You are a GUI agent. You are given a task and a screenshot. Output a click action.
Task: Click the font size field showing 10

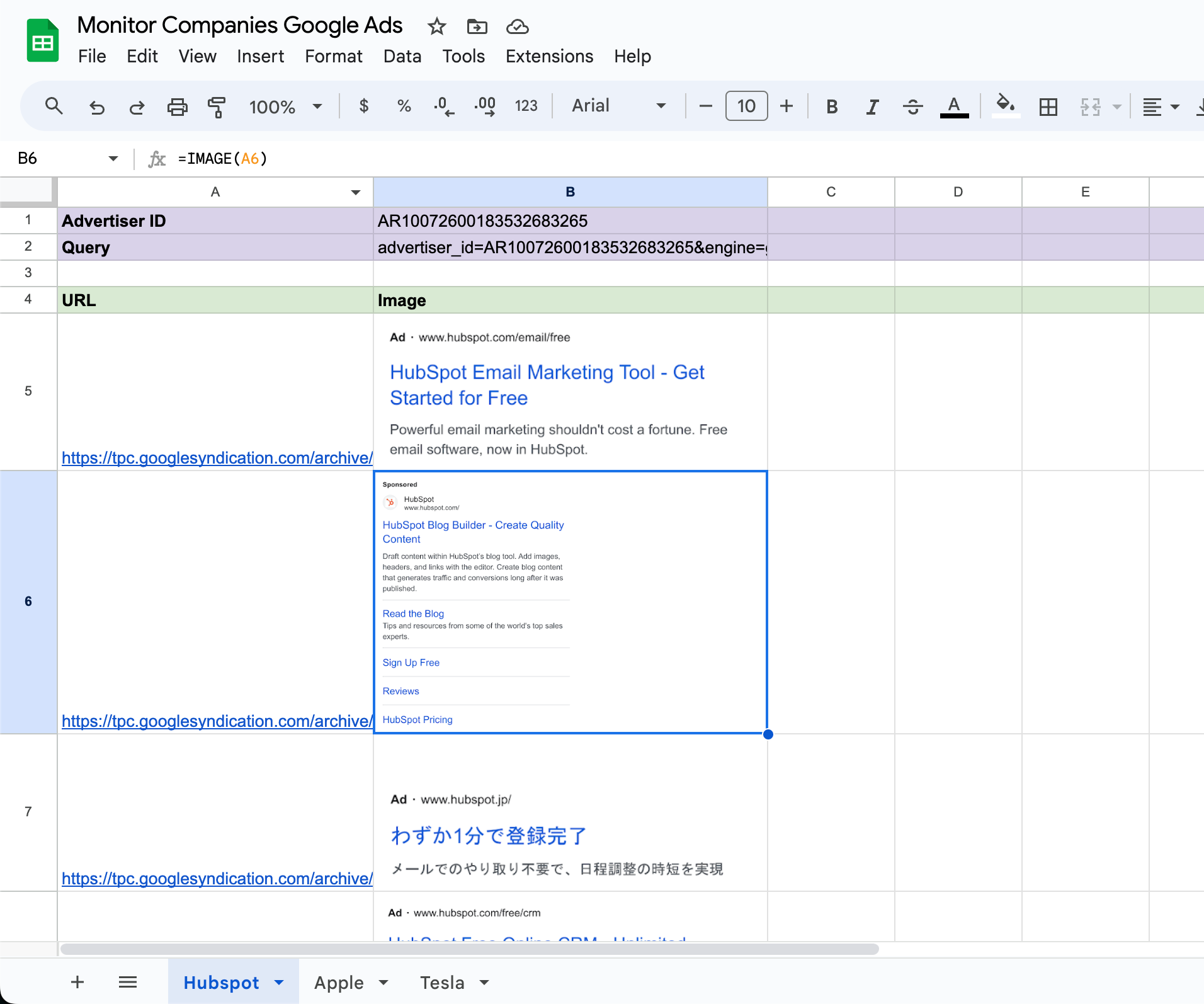point(746,106)
